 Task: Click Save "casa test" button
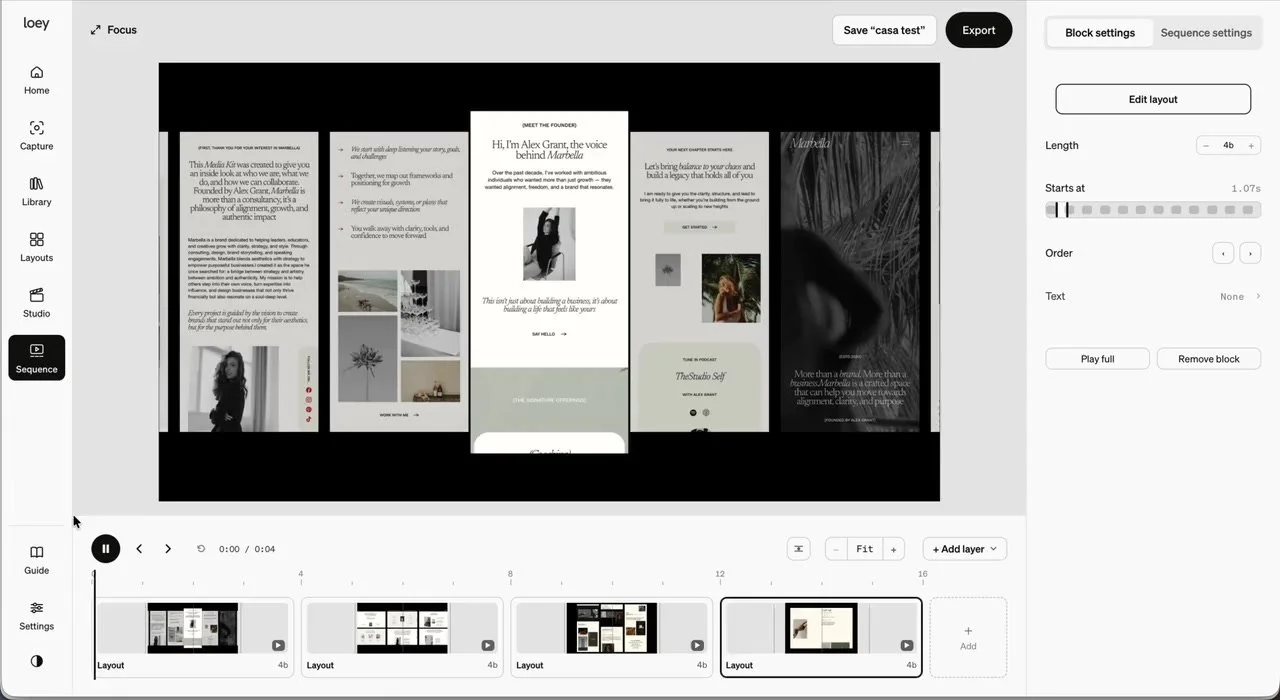click(x=884, y=30)
